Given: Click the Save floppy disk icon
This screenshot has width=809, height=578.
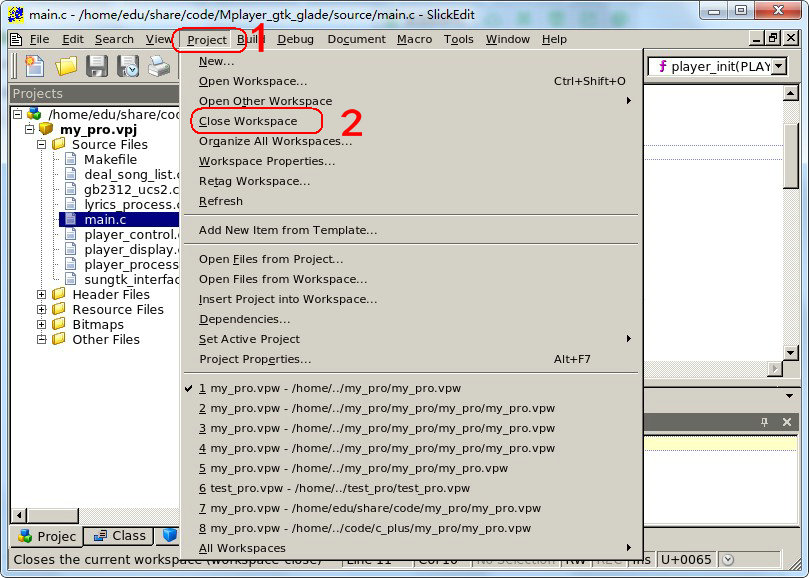Looking at the screenshot, I should click(96, 66).
